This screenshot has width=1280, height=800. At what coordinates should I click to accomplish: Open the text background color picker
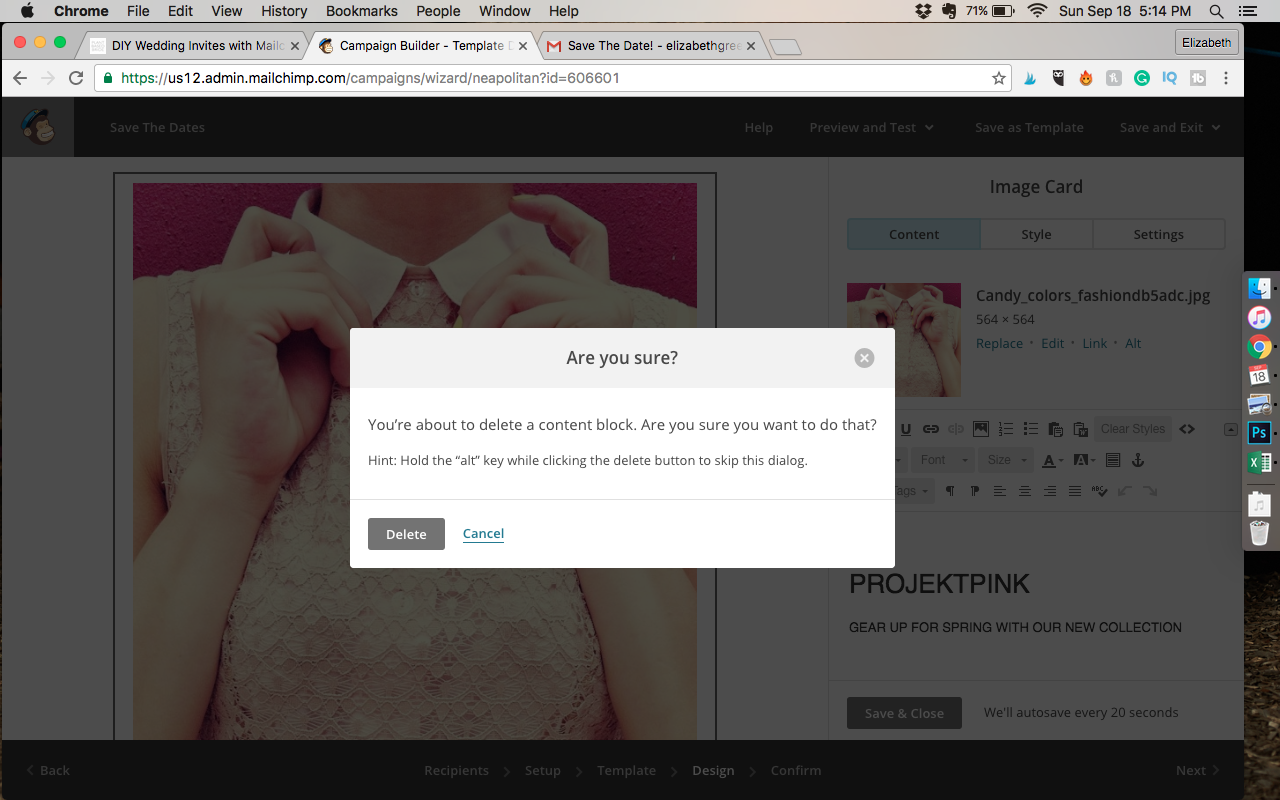[1084, 460]
